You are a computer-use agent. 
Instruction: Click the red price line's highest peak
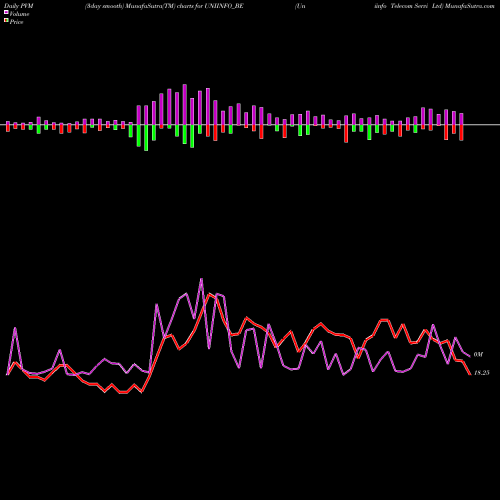point(209,294)
